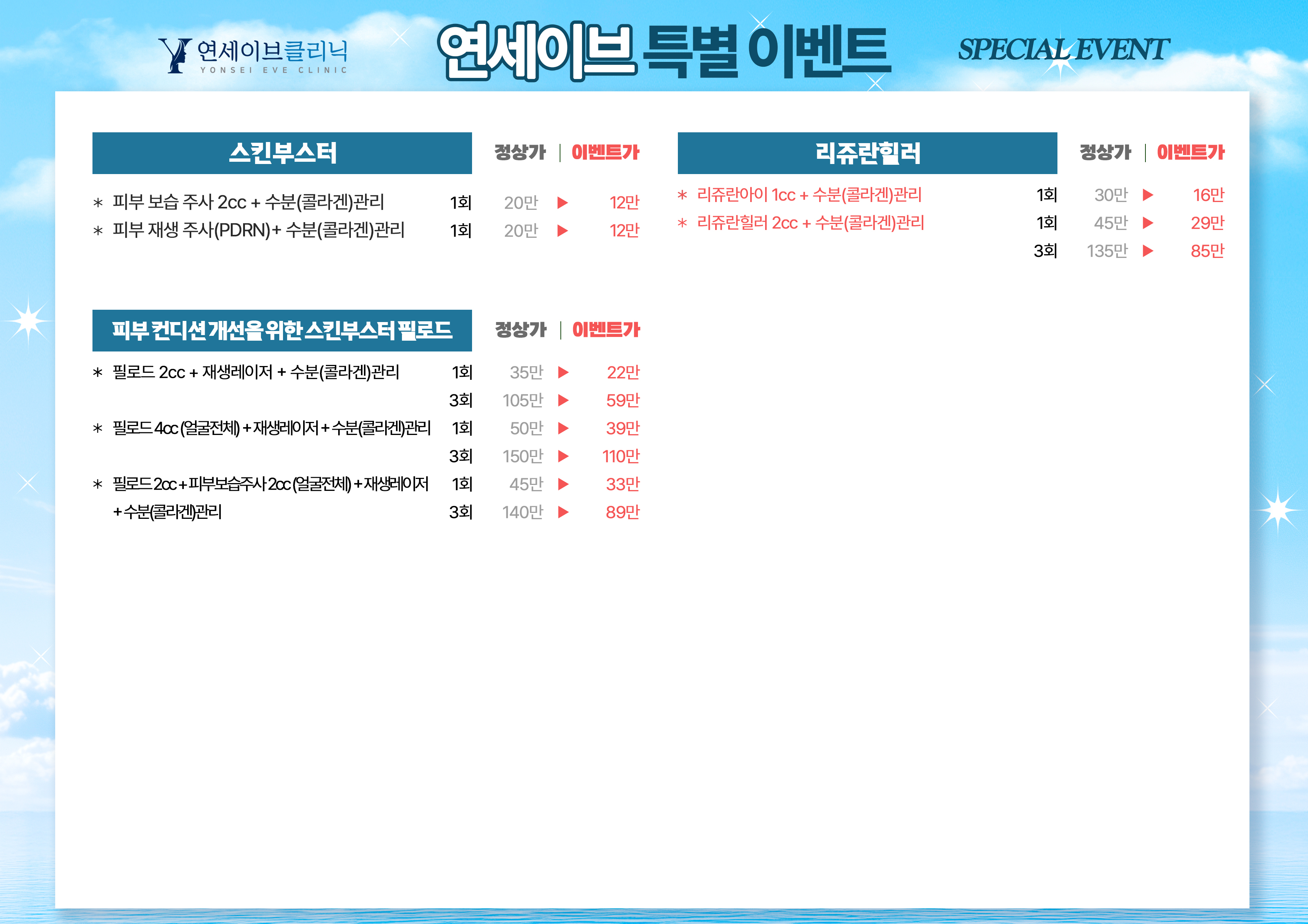1308x924 pixels.
Task: Select the 리쥬란힐러 section header
Action: (x=867, y=152)
